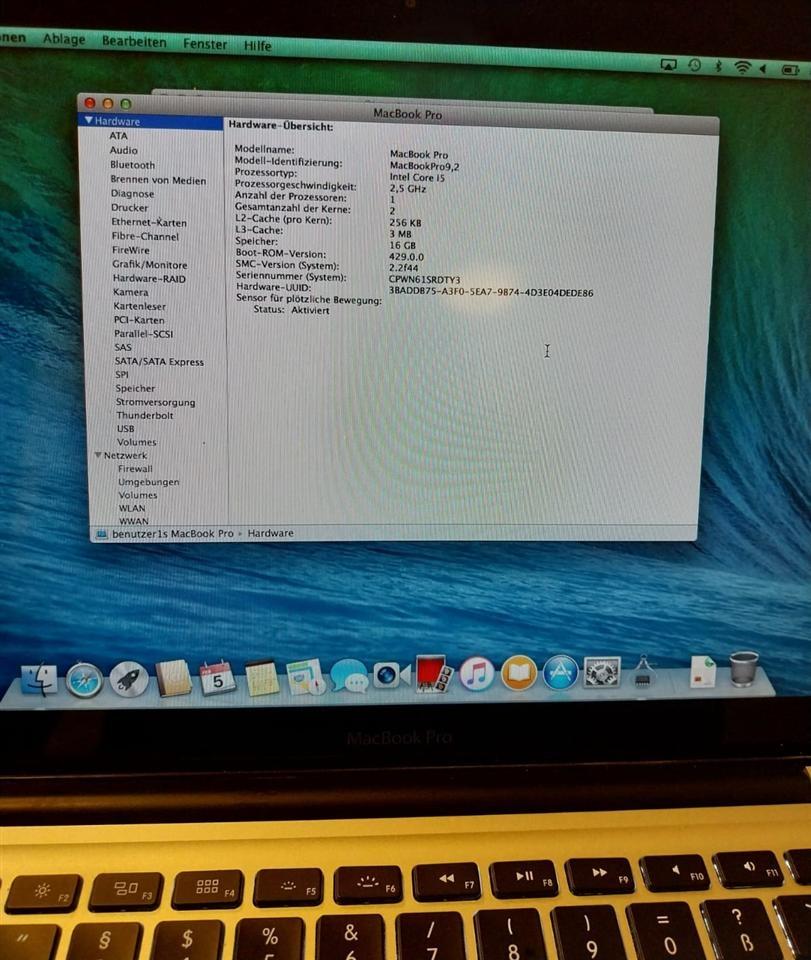
Task: Open document stack in Dock
Action: (x=703, y=670)
